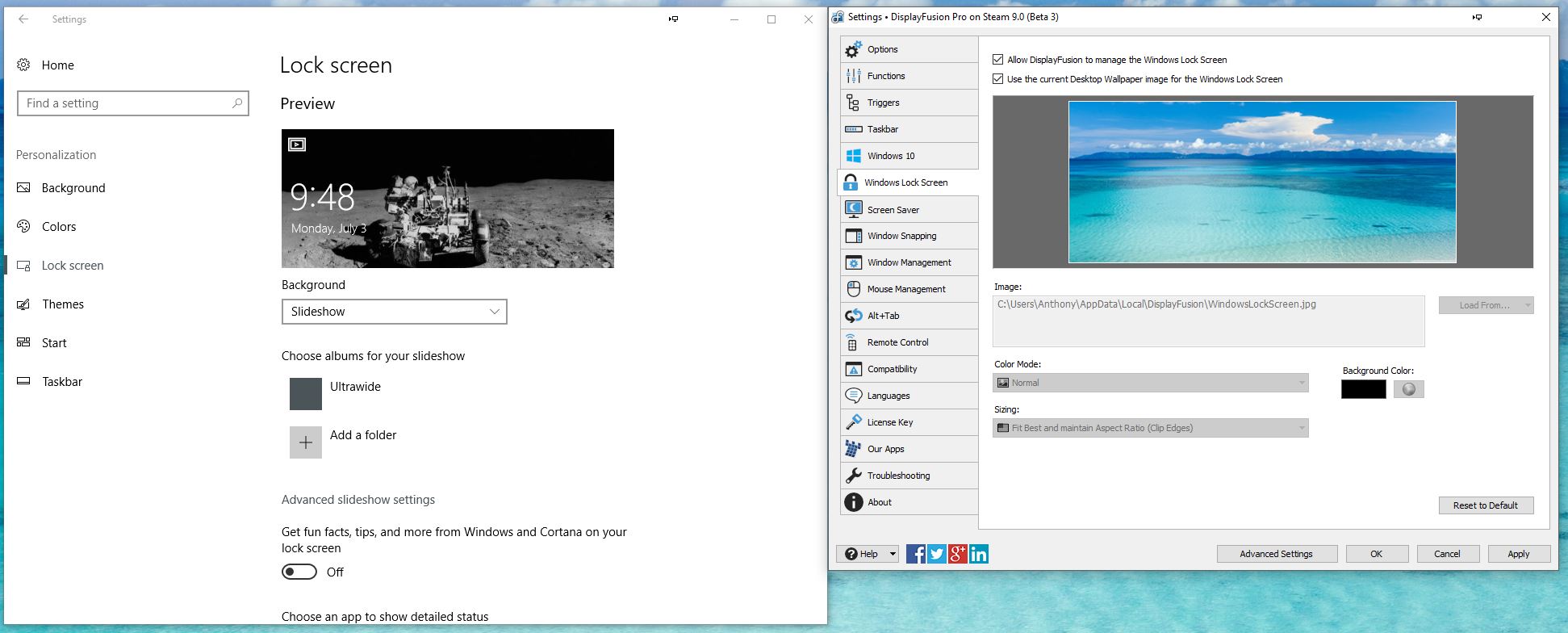
Task: Click the Home gear icon
Action: point(24,65)
